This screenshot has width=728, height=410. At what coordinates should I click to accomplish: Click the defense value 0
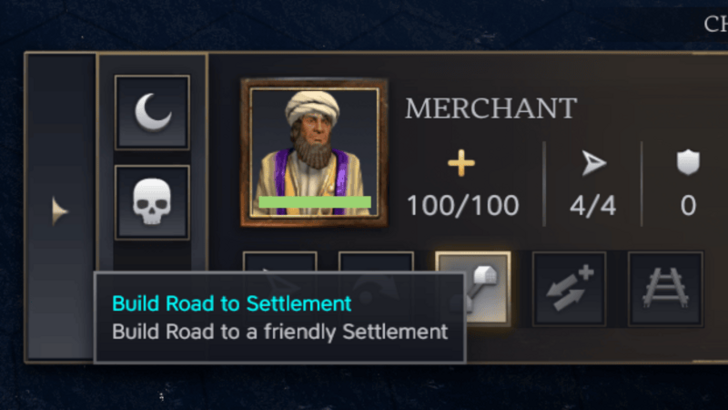(688, 207)
